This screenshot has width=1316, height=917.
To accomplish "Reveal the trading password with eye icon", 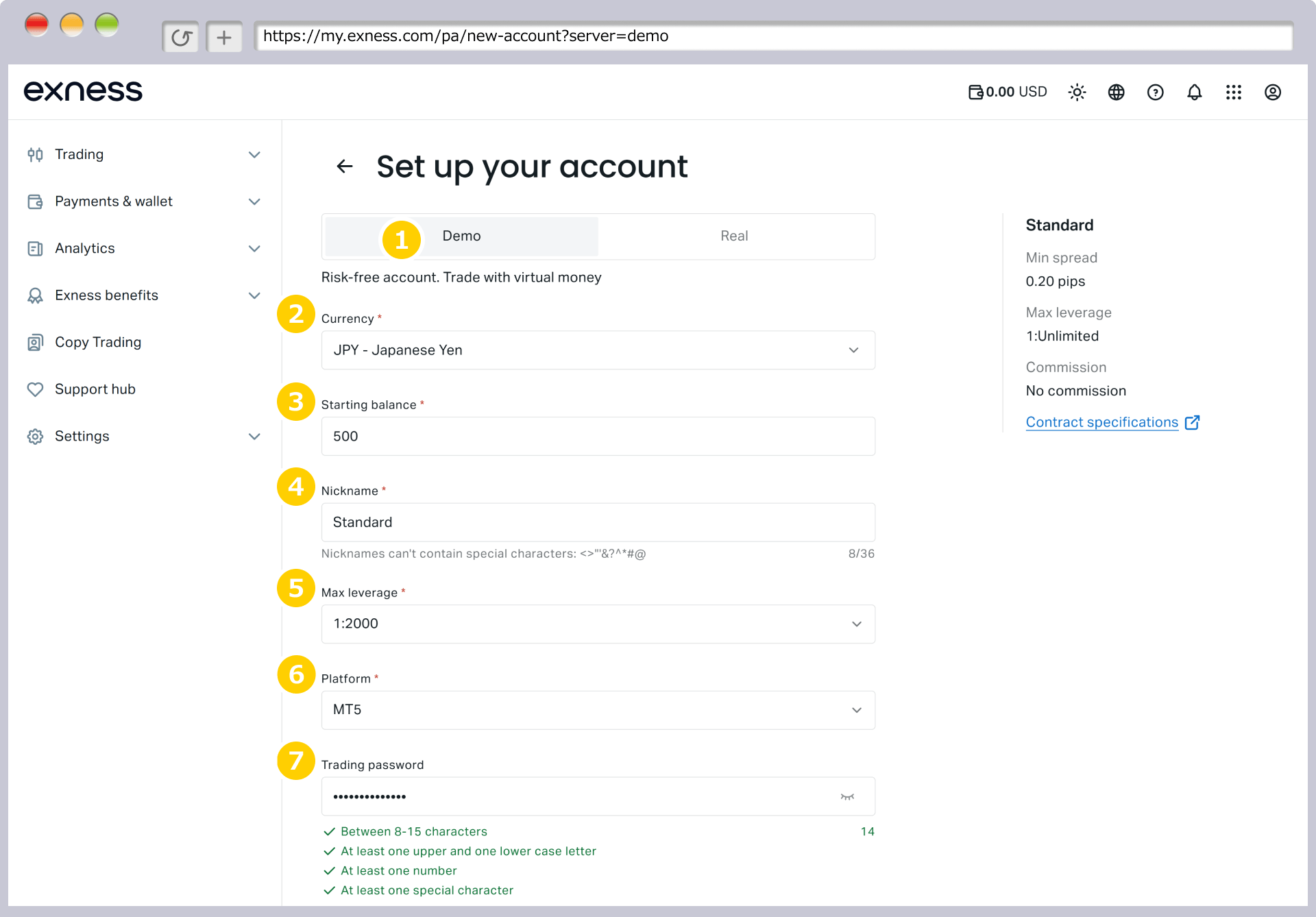I will click(847, 796).
